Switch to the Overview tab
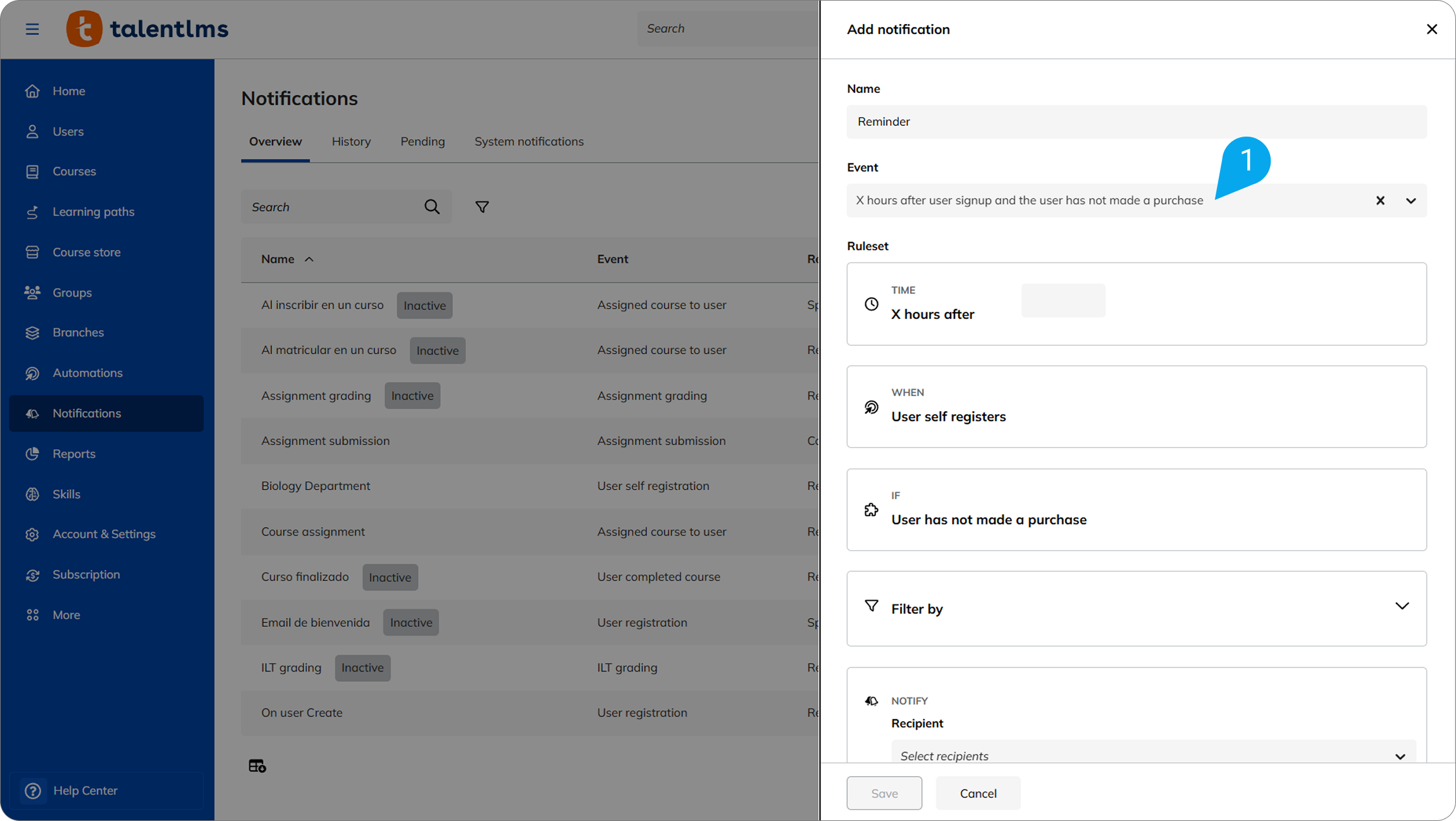 tap(275, 142)
